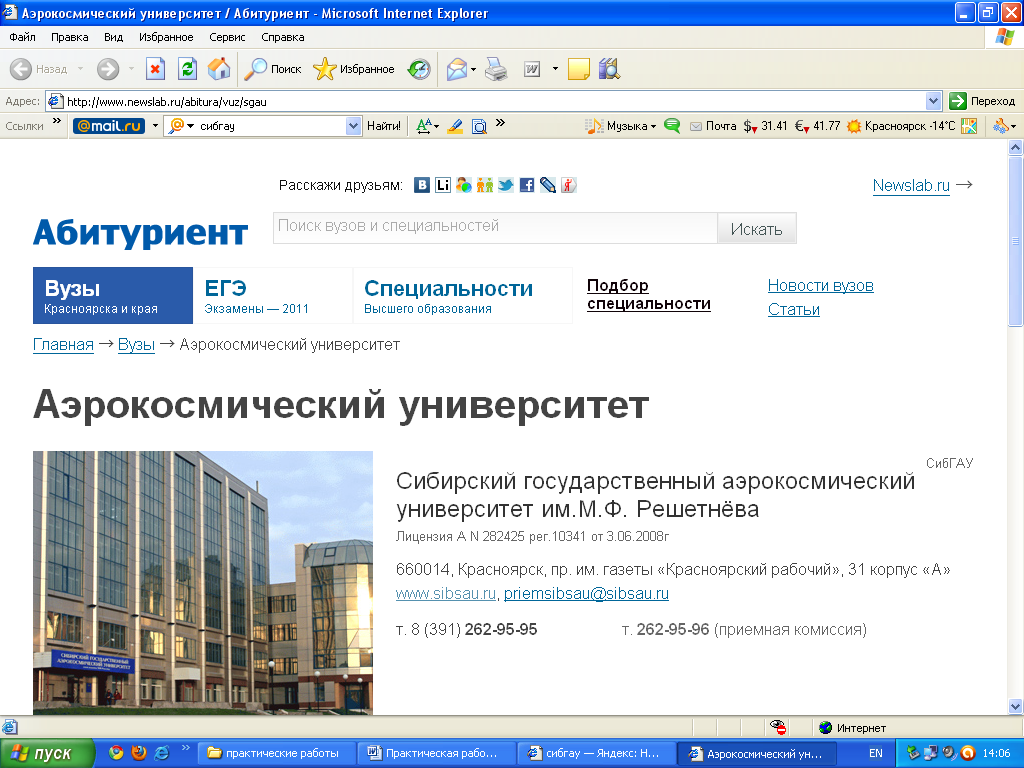Print the page with printer icon
The image size is (1024, 768).
click(496, 69)
